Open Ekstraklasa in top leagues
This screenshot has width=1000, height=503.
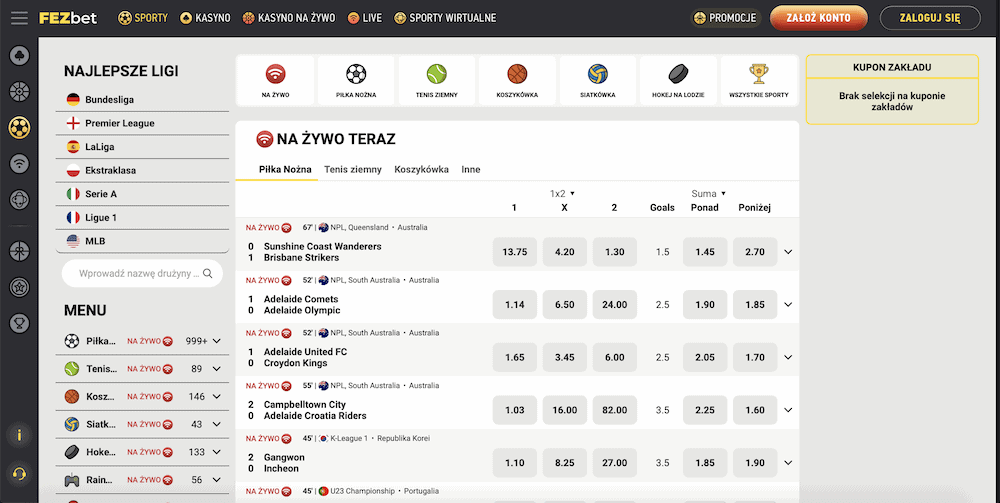pyautogui.click(x=142, y=170)
